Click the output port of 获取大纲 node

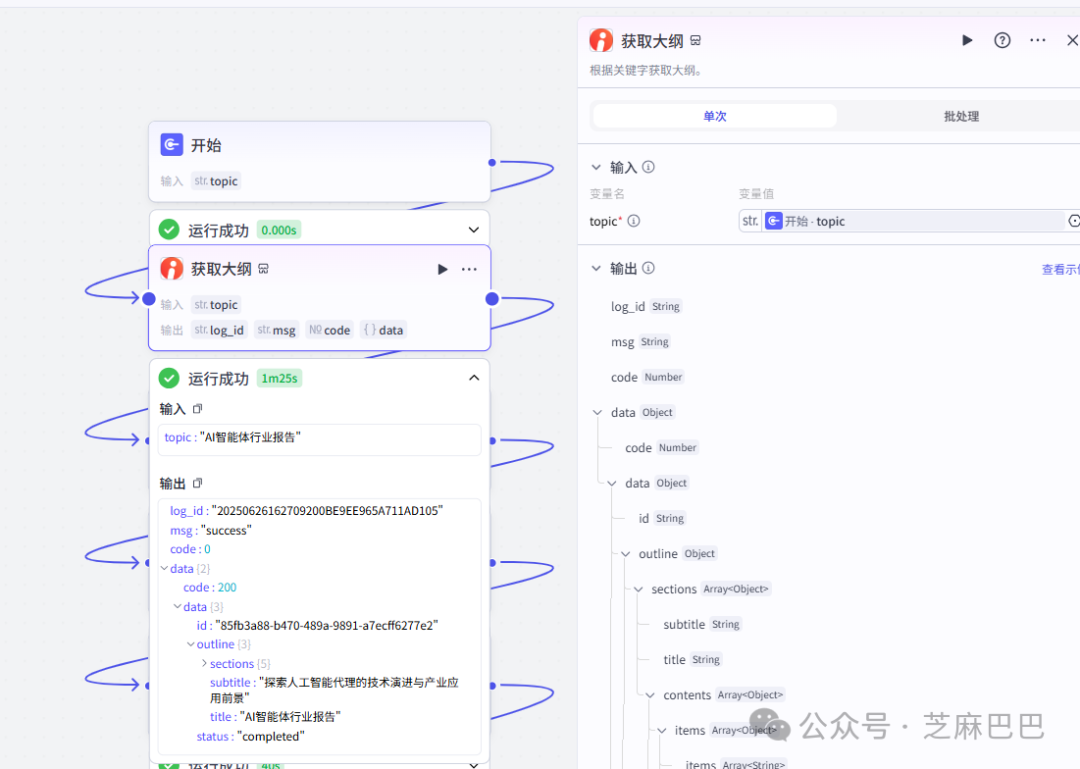tap(492, 298)
